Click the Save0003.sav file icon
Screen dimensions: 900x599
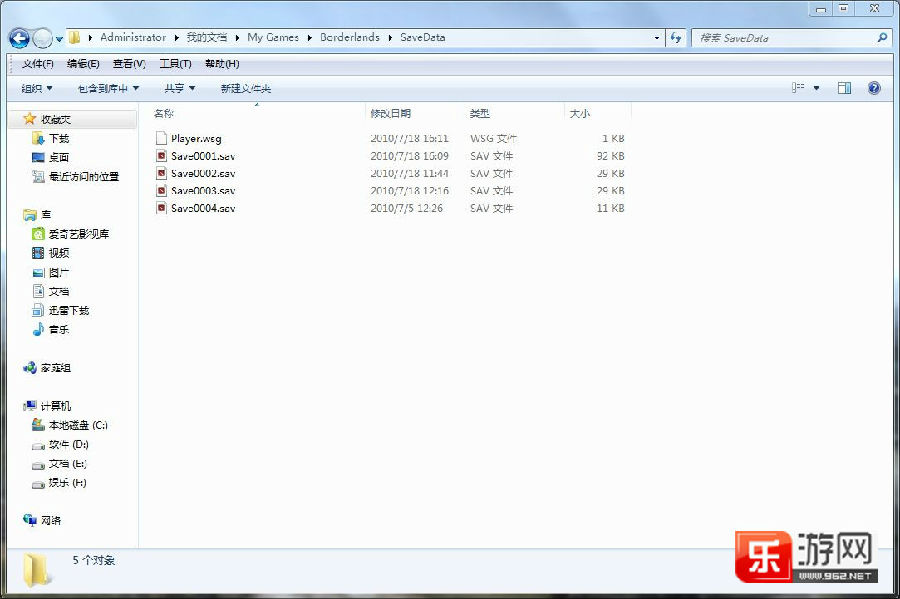(x=161, y=190)
